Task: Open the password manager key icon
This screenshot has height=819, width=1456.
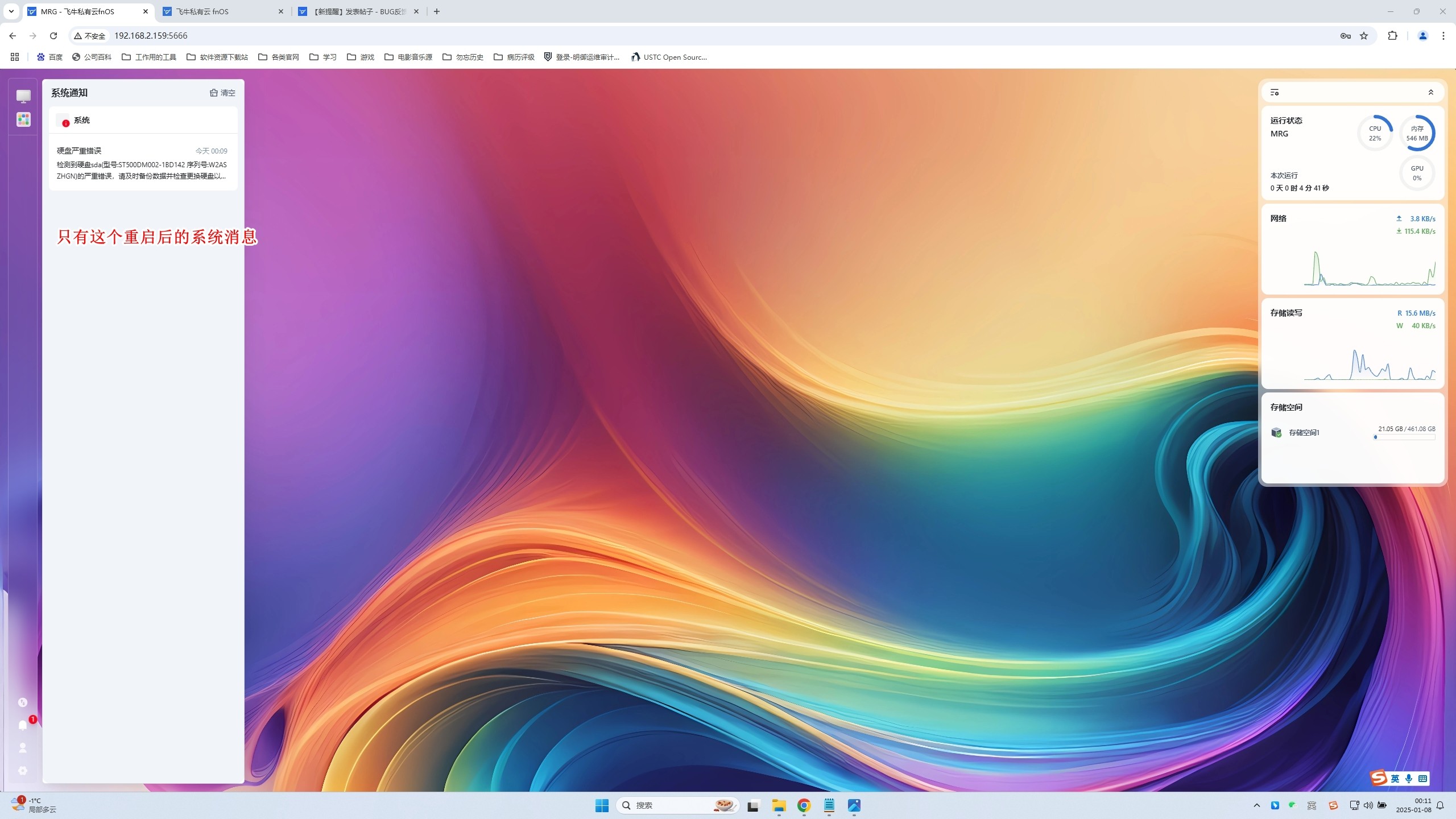Action: click(1345, 36)
